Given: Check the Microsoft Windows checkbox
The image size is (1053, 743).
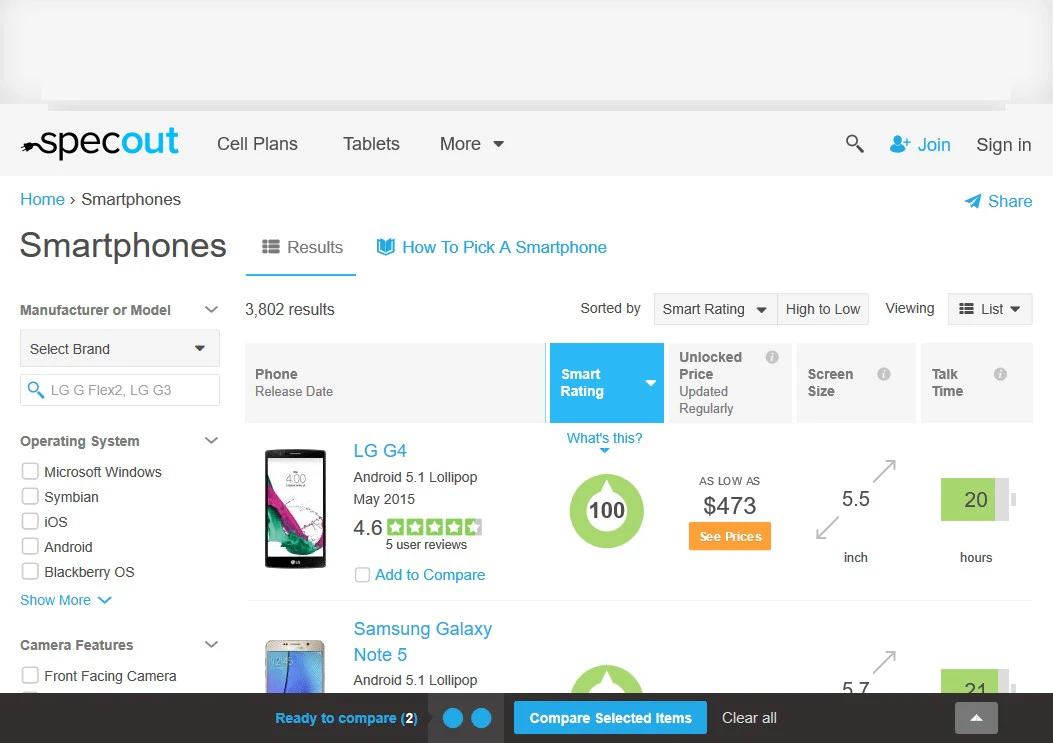Looking at the screenshot, I should pos(30,471).
